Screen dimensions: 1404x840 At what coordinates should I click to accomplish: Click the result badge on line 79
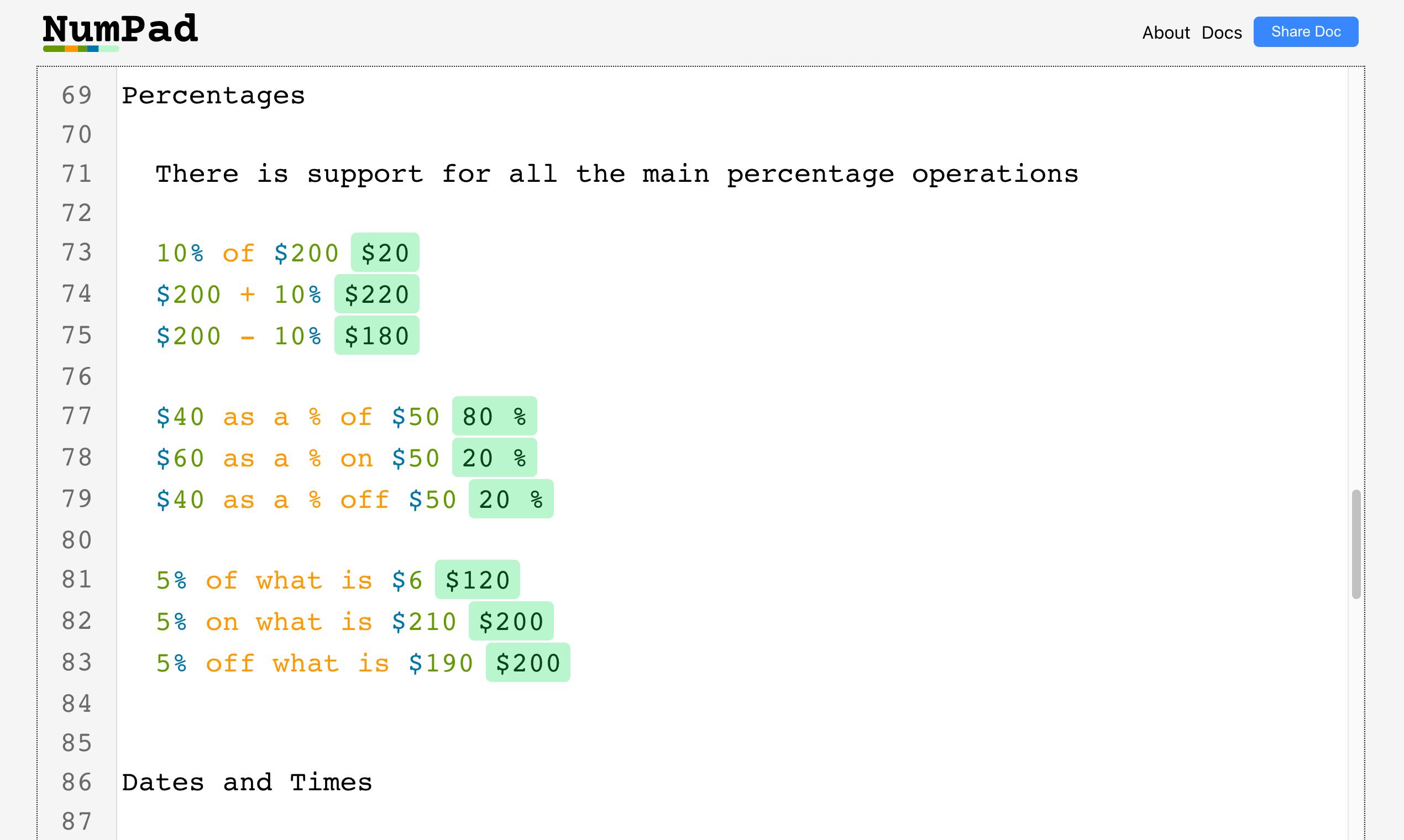[511, 499]
